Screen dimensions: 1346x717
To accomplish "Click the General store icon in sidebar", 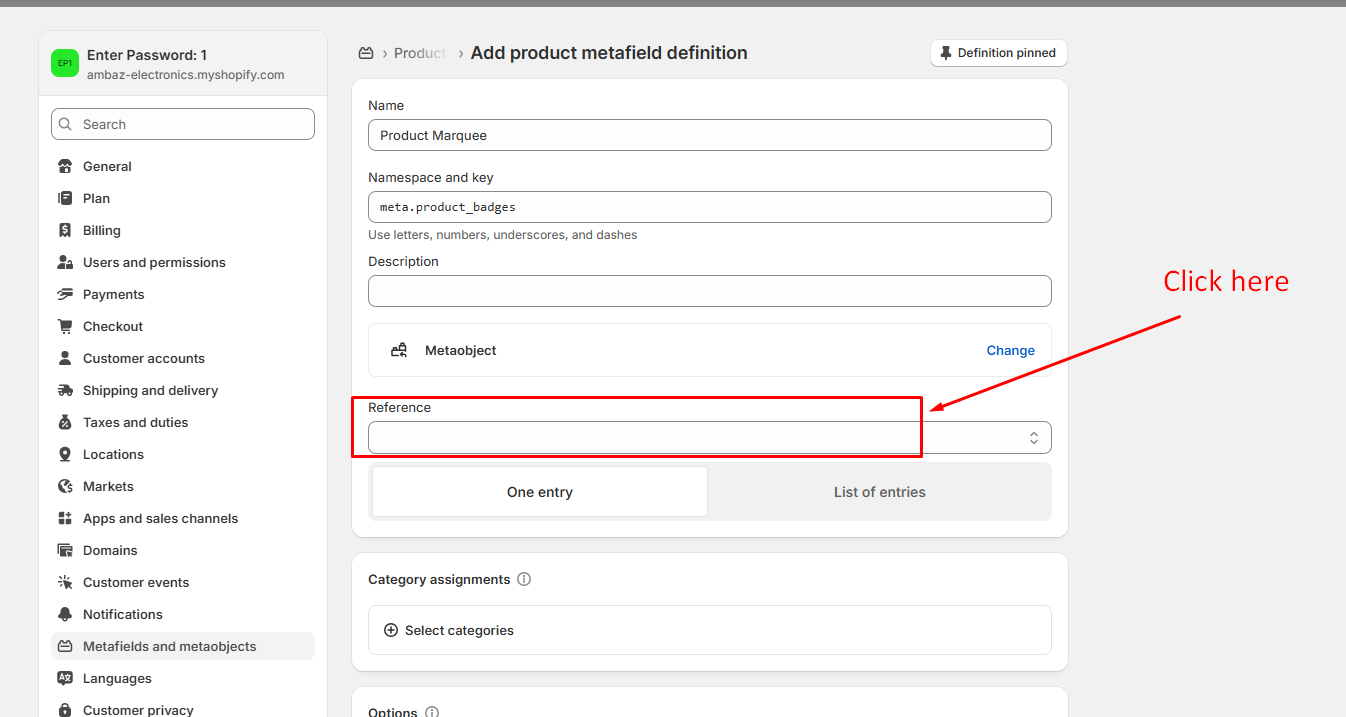I will pos(65,167).
